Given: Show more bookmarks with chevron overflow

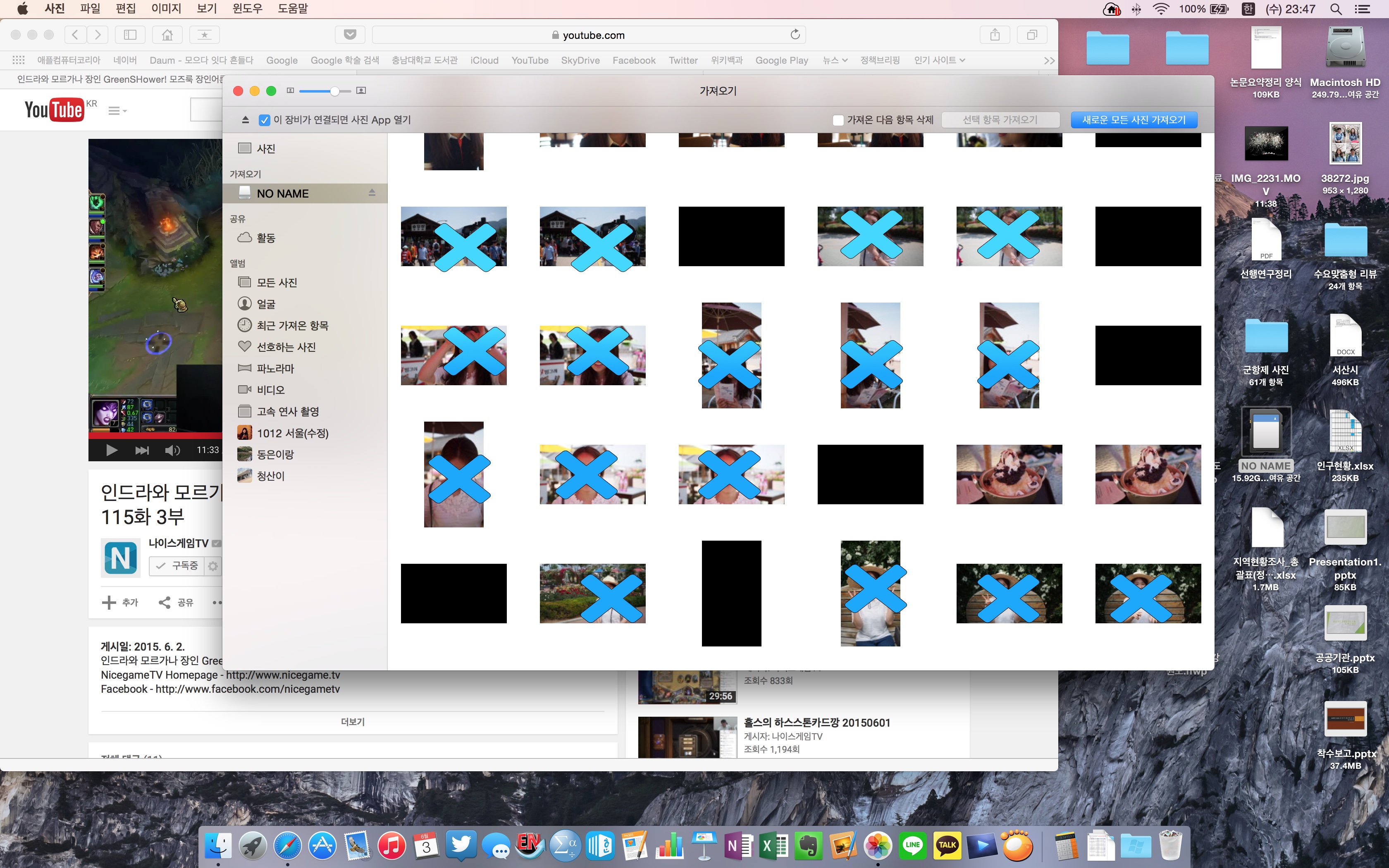Looking at the screenshot, I should 1049,60.
